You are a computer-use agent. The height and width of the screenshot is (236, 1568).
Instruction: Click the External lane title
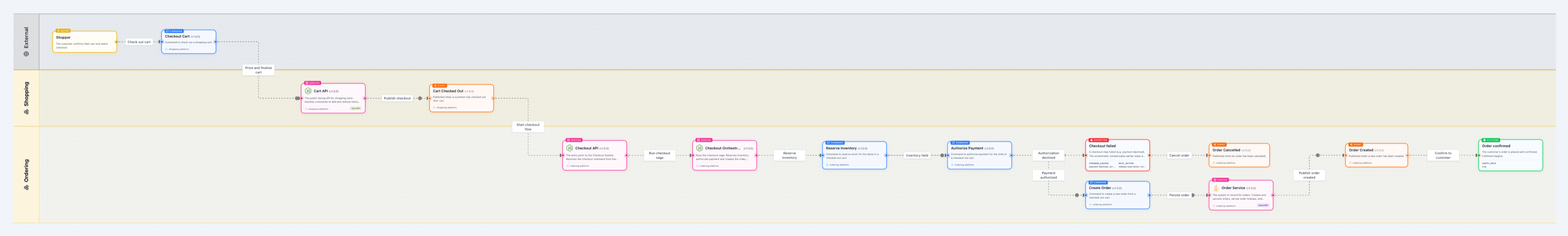click(x=26, y=38)
